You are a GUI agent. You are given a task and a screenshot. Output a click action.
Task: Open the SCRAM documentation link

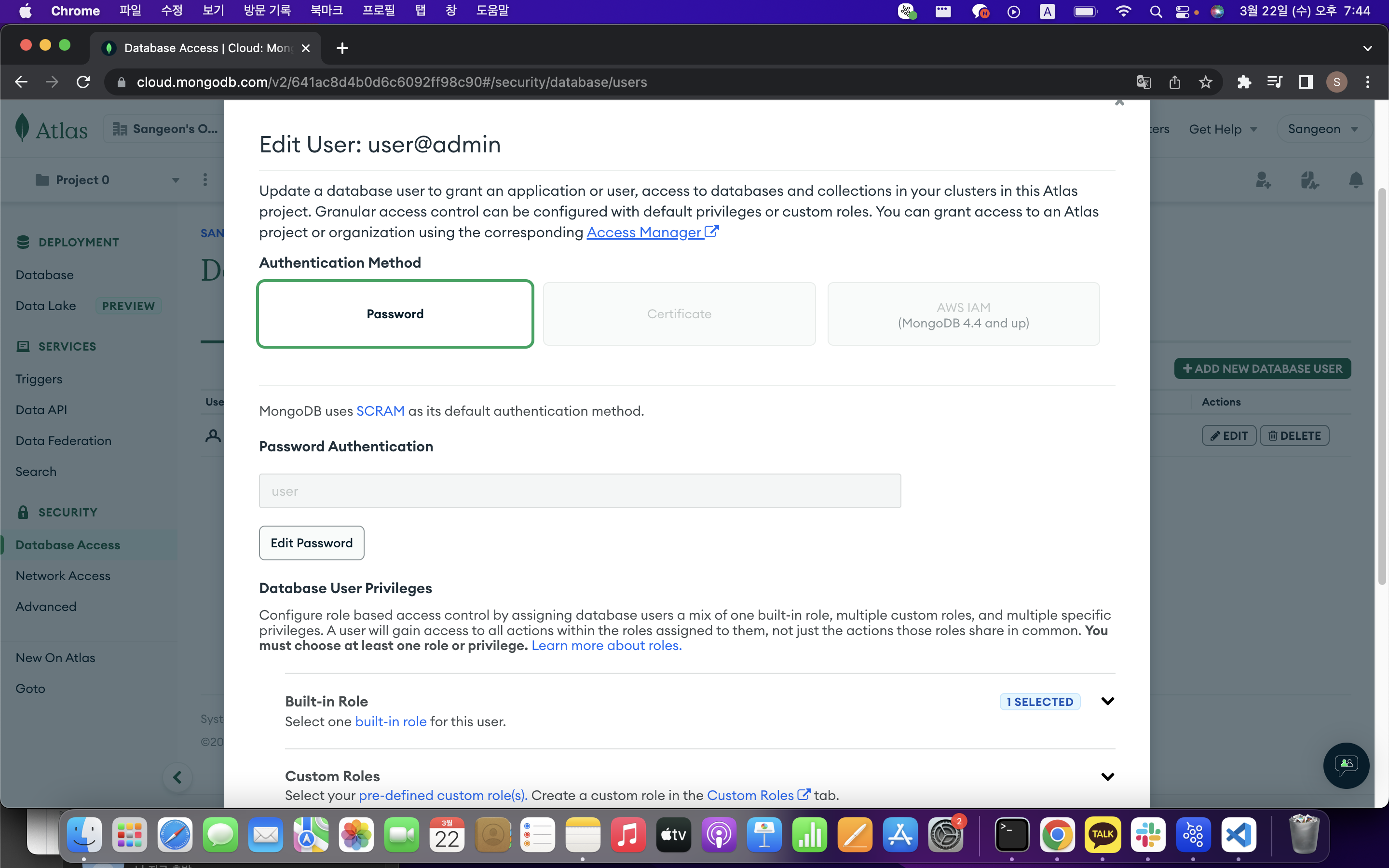click(x=380, y=411)
